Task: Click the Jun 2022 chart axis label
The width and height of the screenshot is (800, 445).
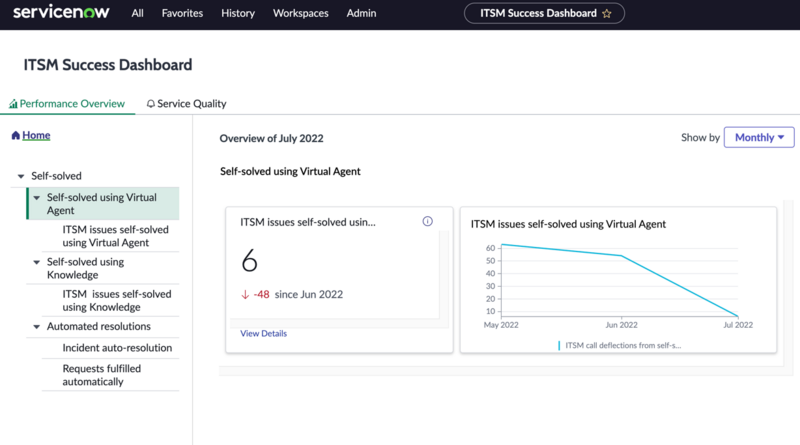Action: pyautogui.click(x=621, y=325)
